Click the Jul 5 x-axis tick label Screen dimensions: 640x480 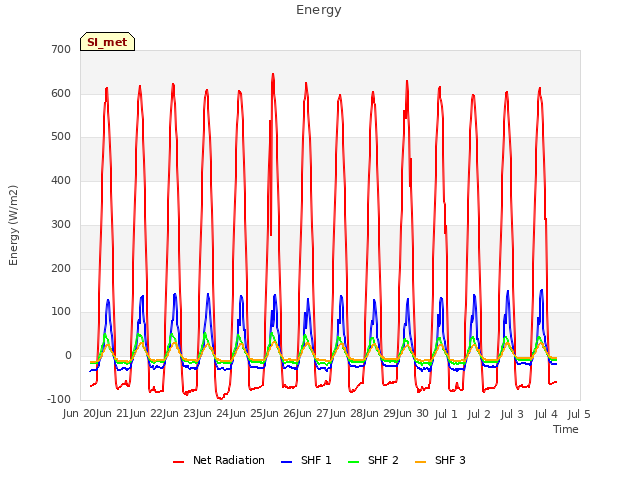pos(579,414)
